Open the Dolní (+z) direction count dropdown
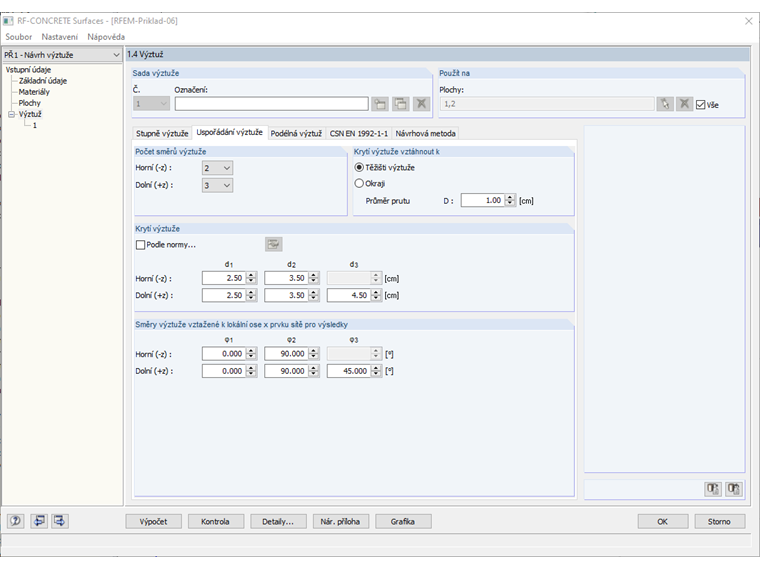 [217, 185]
